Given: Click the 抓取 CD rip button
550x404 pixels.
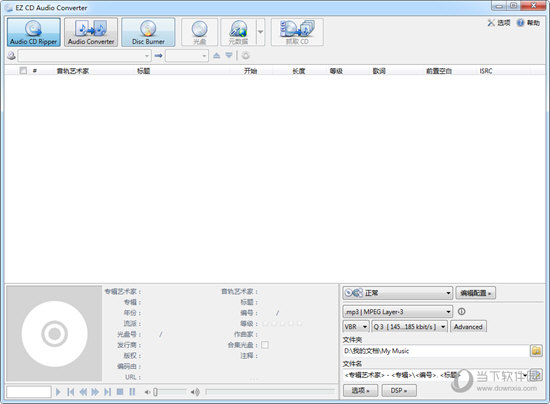Looking at the screenshot, I should click(x=297, y=32).
